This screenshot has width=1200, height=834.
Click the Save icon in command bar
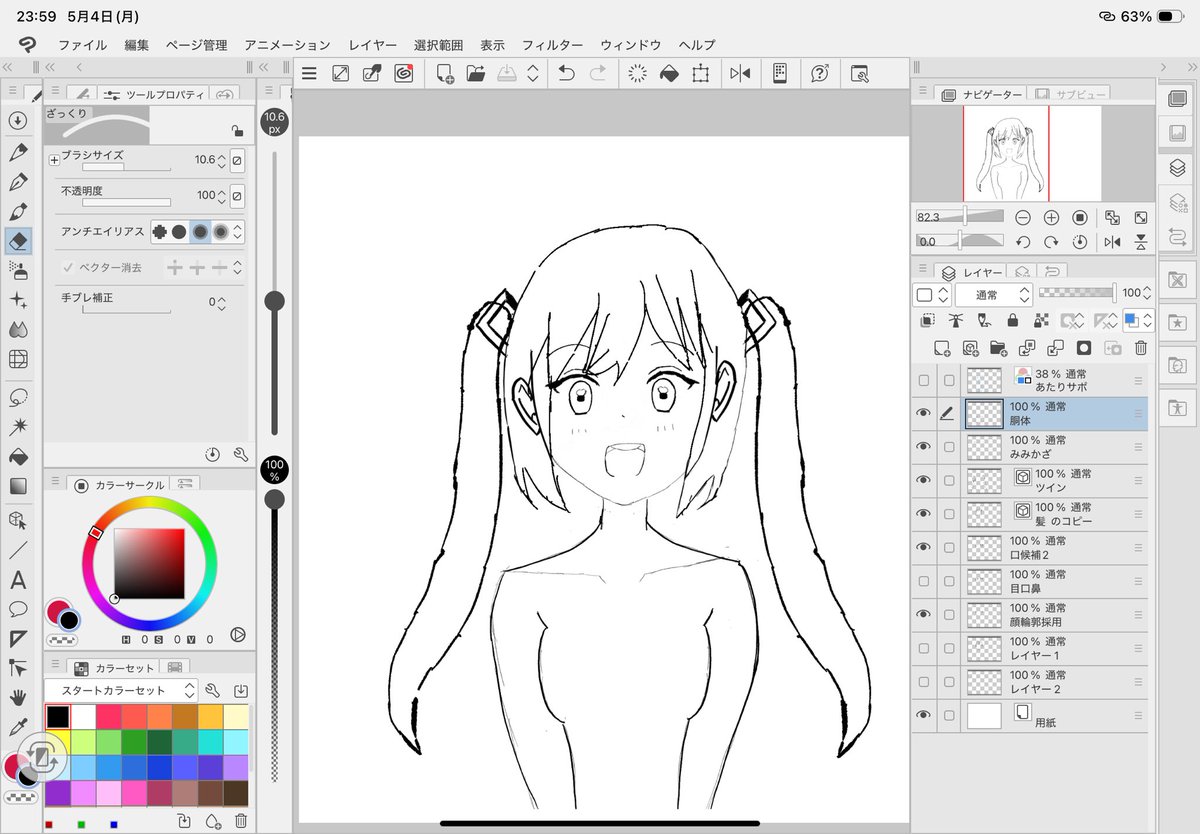pyautogui.click(x=507, y=73)
